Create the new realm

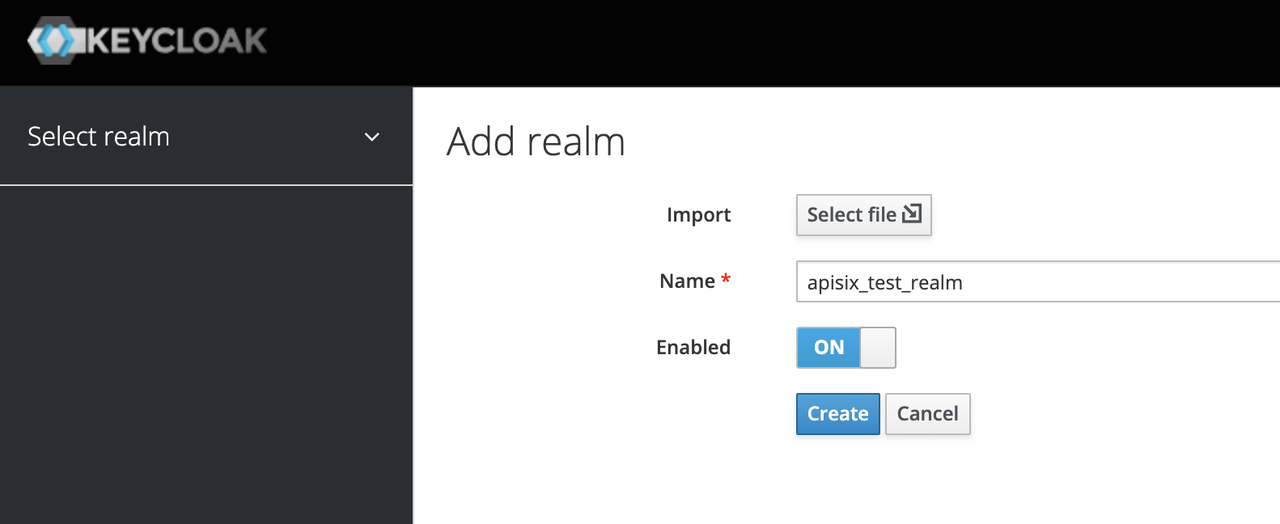click(x=838, y=414)
